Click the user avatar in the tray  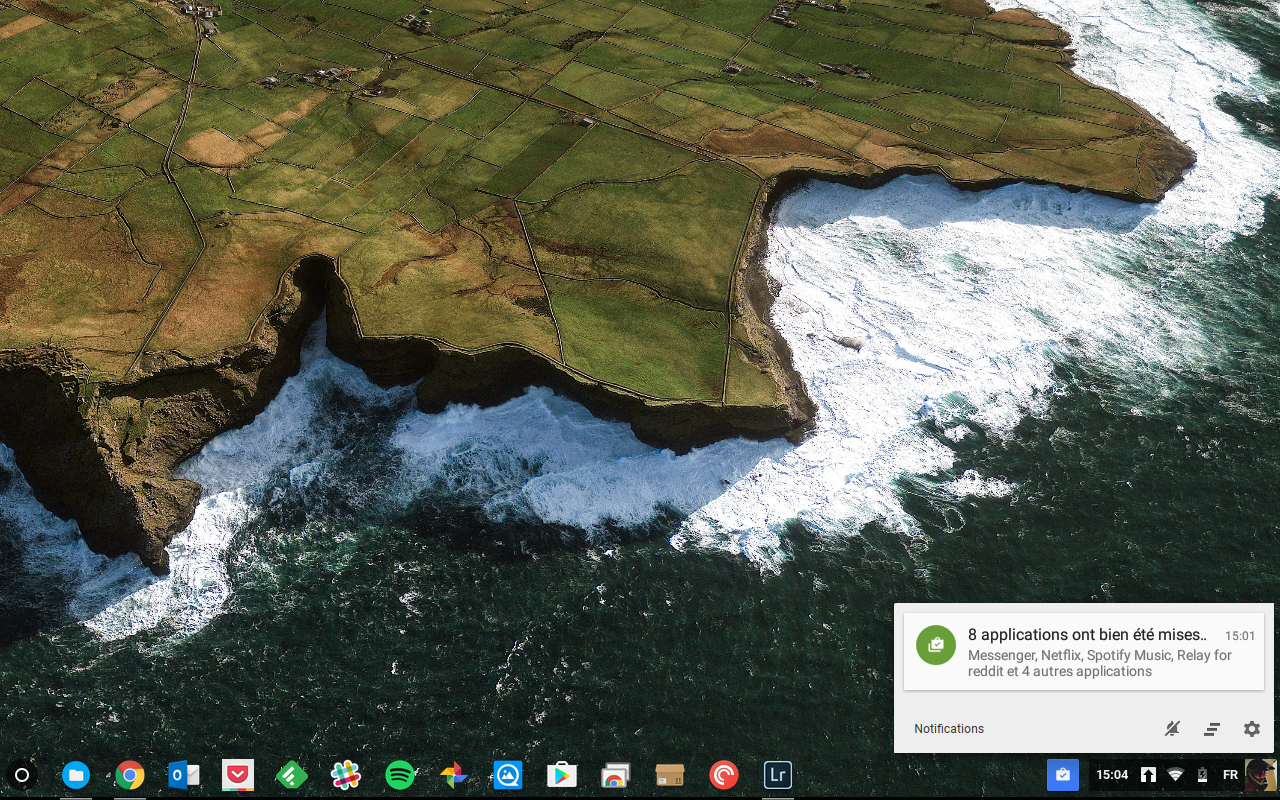pyautogui.click(x=1259, y=775)
